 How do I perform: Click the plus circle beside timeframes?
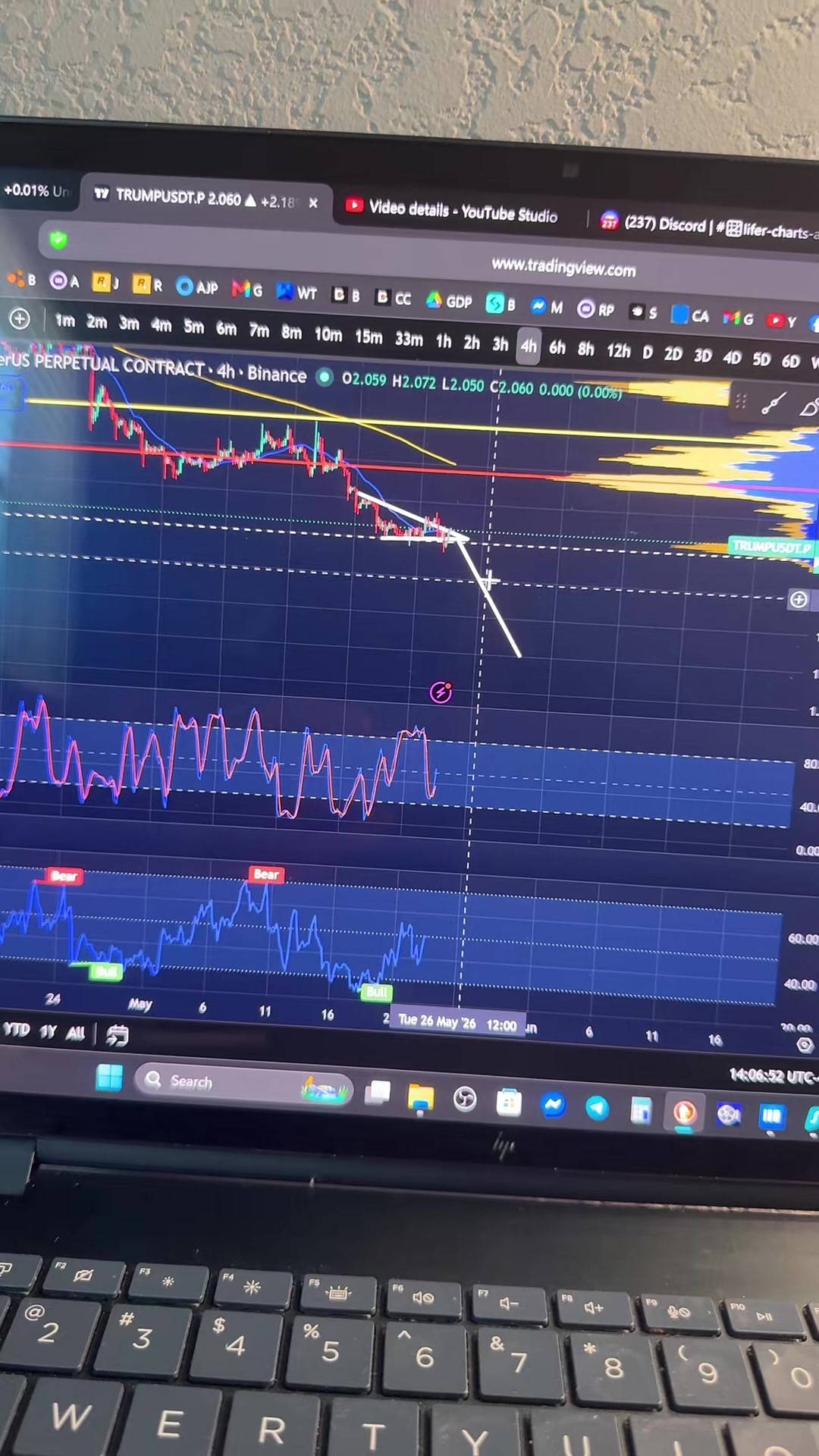tap(20, 318)
